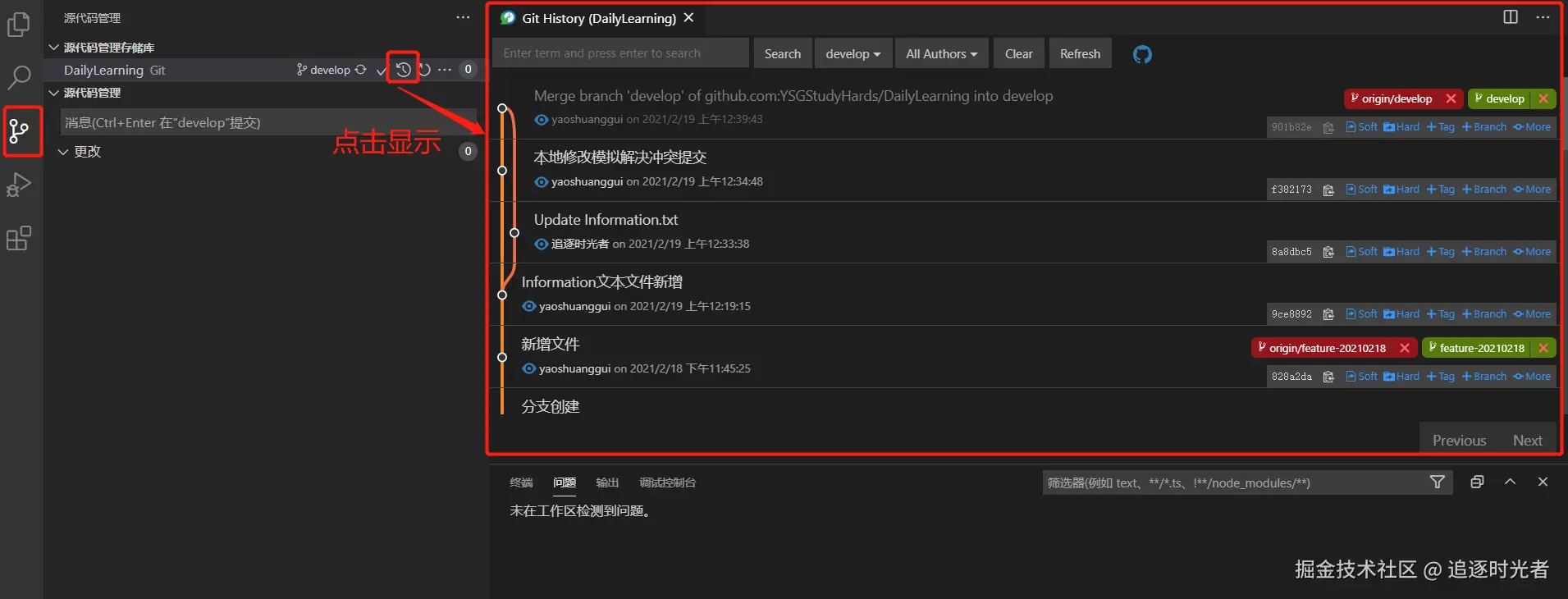Open the Extensions view

(x=19, y=238)
